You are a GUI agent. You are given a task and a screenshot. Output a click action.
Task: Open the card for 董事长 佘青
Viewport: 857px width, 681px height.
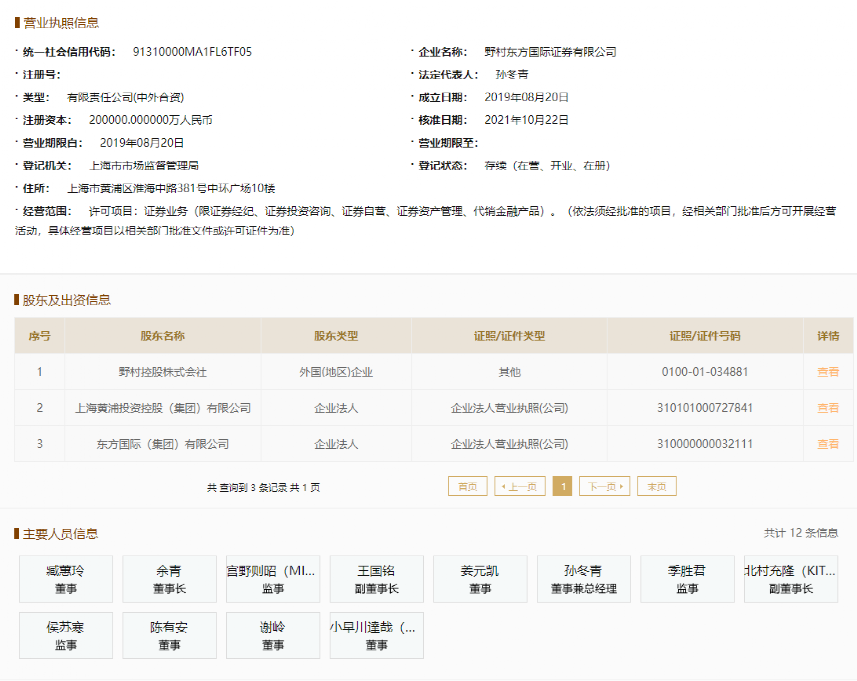tap(169, 579)
